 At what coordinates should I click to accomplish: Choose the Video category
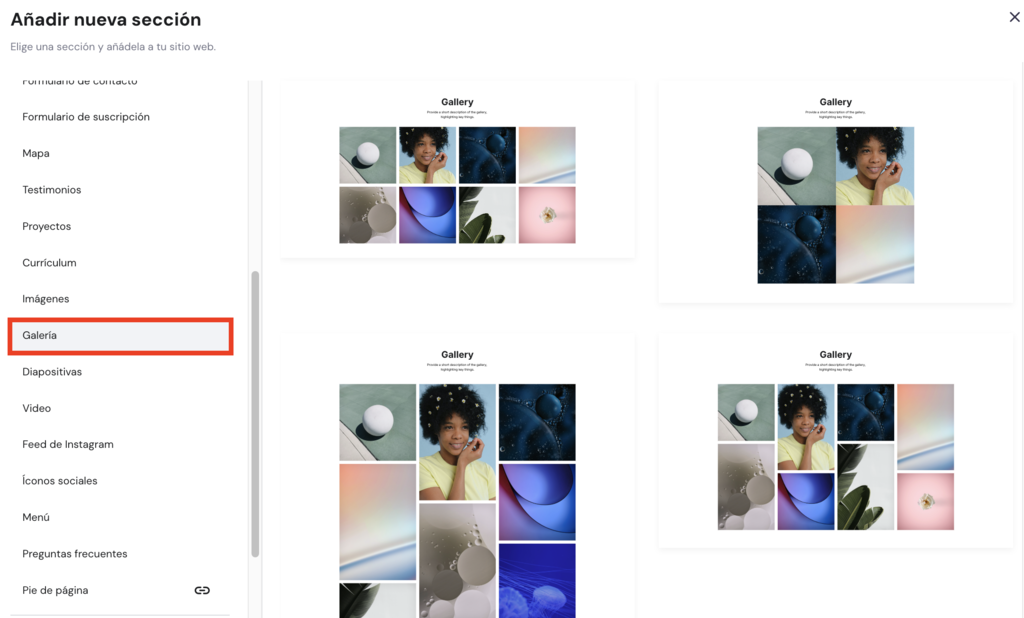pyautogui.click(x=121, y=408)
